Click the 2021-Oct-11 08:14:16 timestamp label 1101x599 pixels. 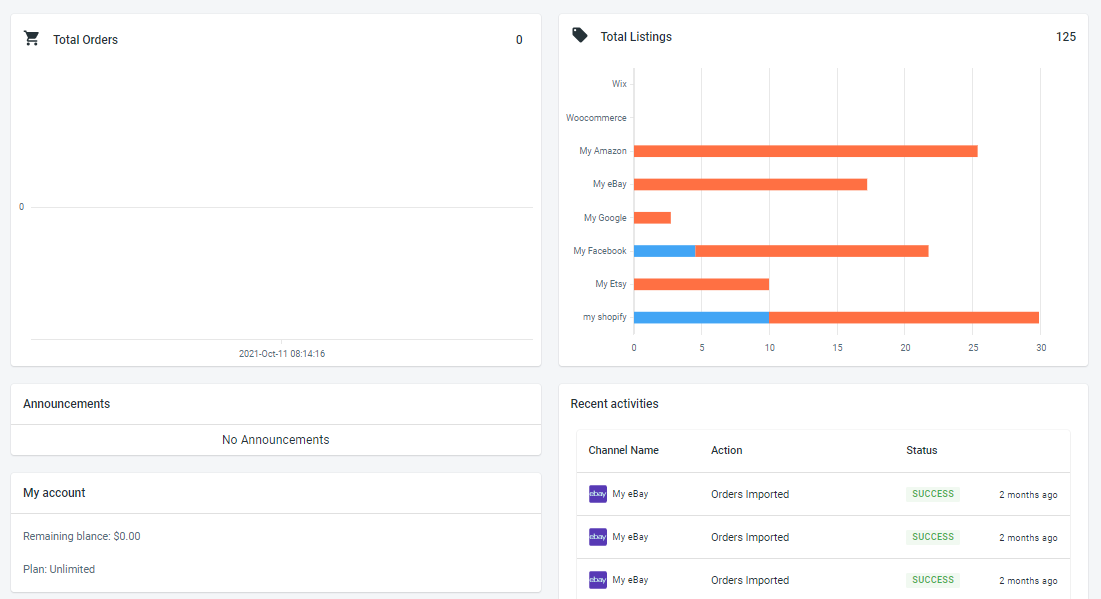282,354
